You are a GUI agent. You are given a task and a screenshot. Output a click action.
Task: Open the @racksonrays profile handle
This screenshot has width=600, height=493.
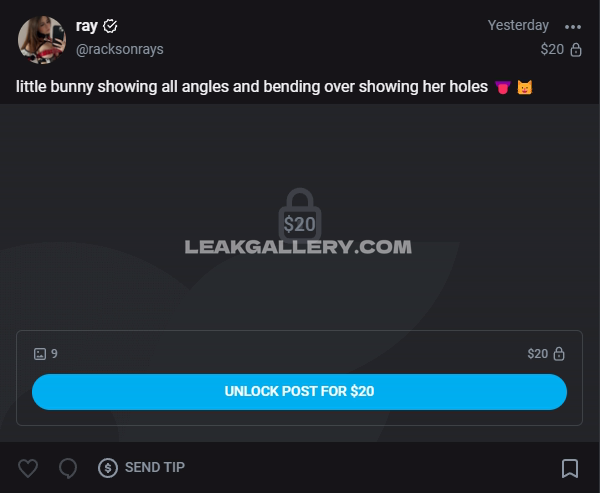coord(119,49)
